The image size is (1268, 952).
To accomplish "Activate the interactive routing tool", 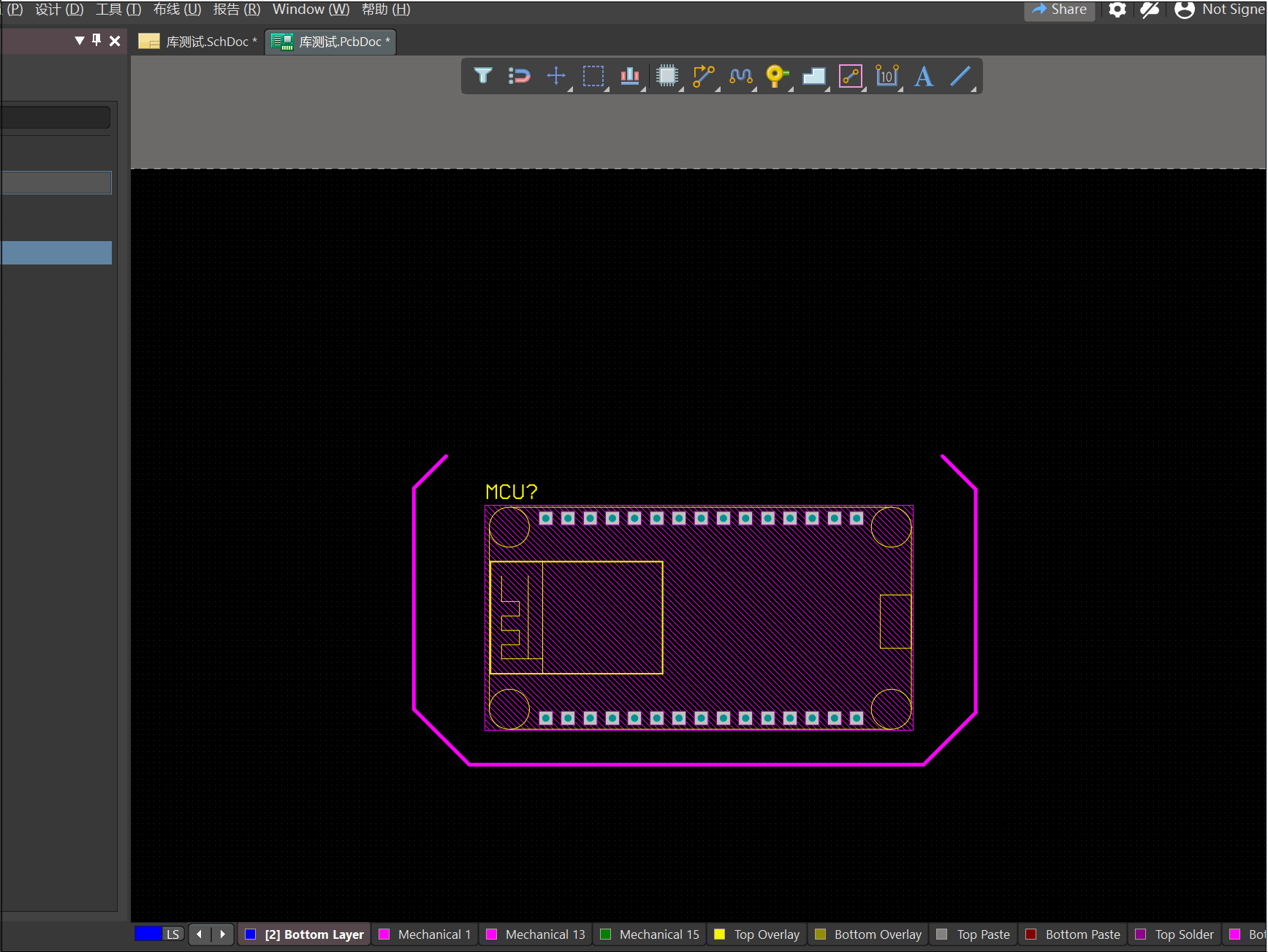I will tap(704, 76).
